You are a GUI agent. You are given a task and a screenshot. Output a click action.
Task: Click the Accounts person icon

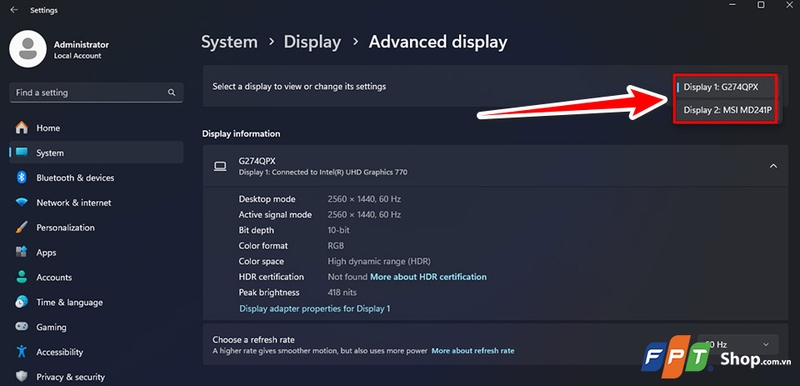coord(21,277)
